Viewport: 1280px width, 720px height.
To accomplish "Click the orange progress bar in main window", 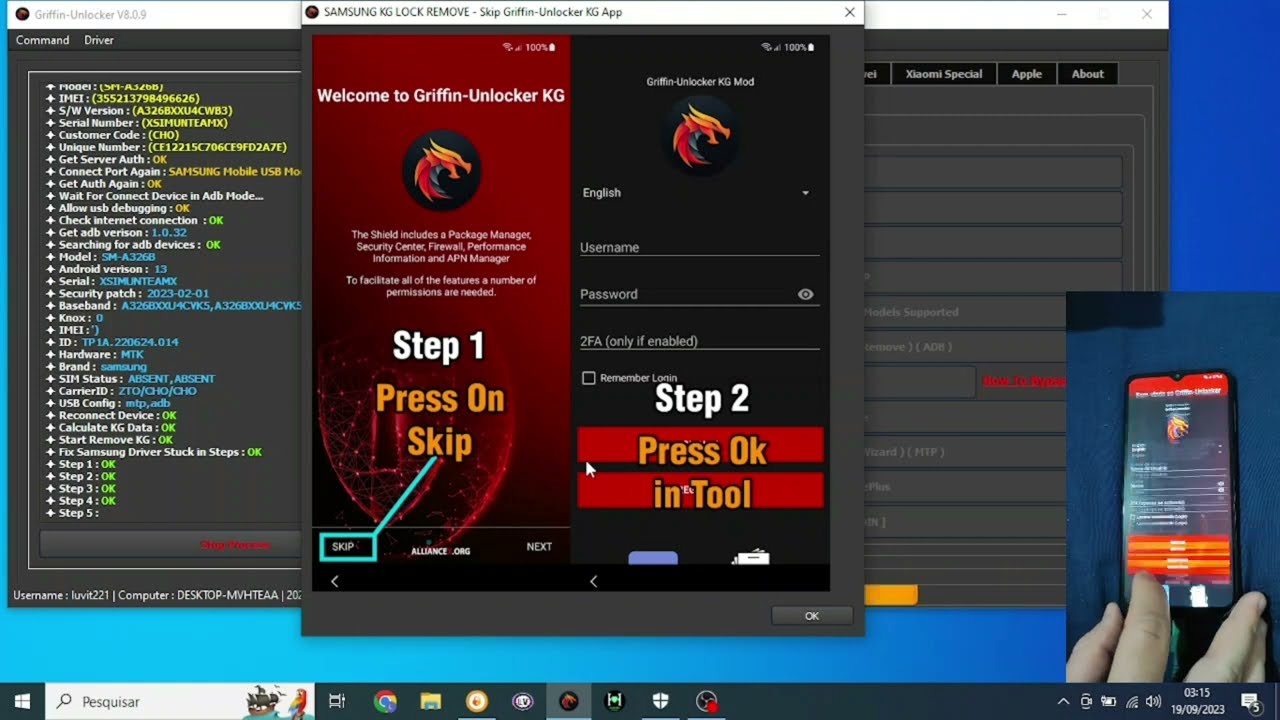I will 890,595.
